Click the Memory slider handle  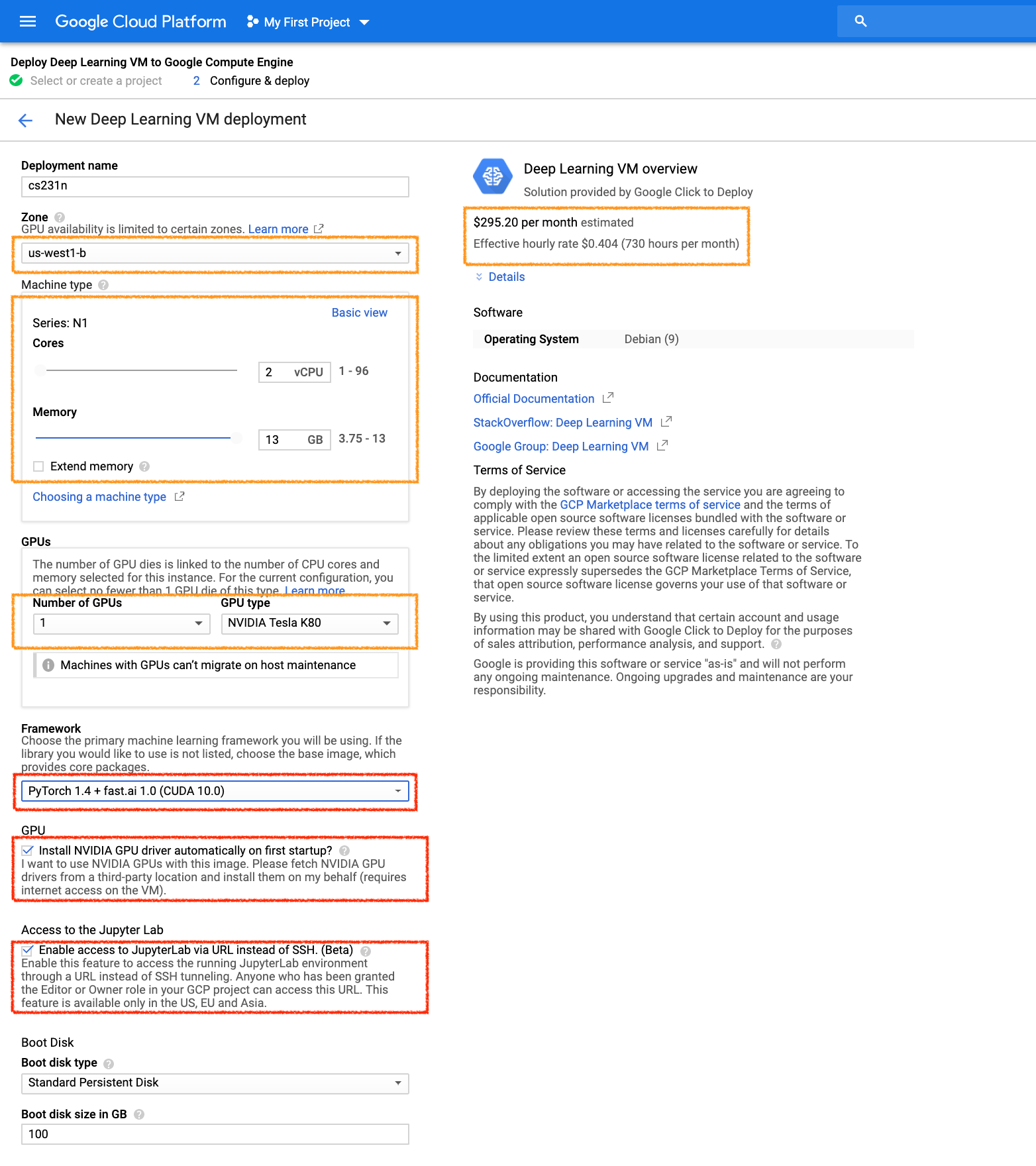[x=236, y=438]
